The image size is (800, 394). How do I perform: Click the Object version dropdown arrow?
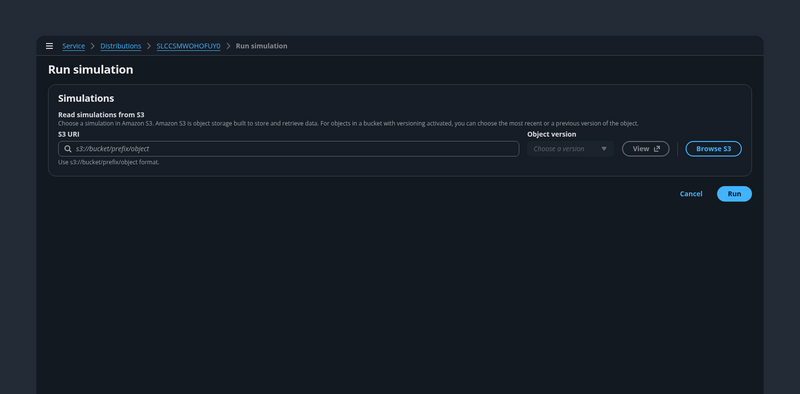coord(604,149)
